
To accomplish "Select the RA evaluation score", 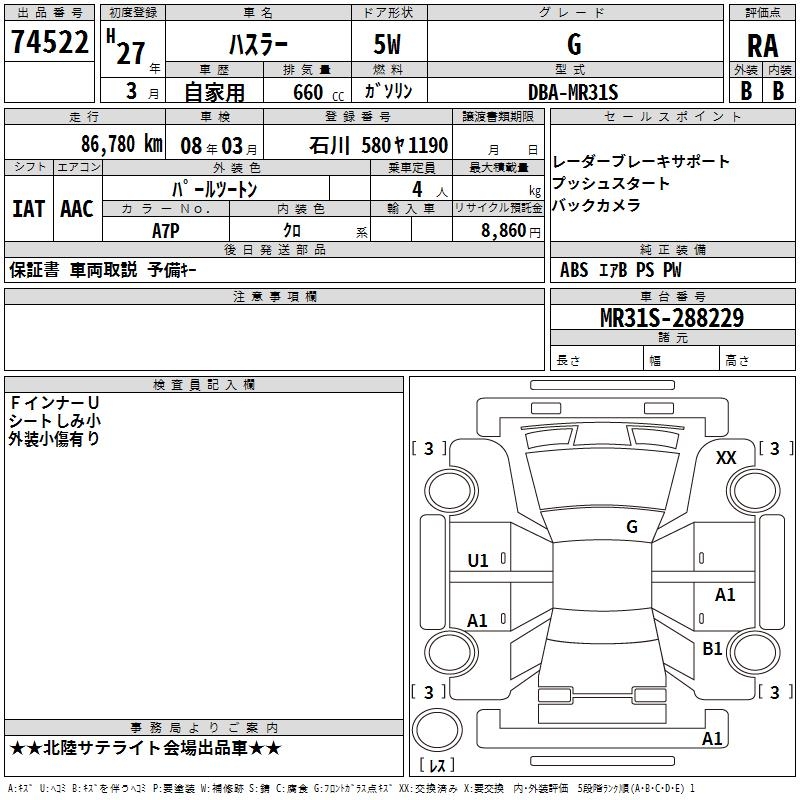I will pyautogui.click(x=762, y=45).
